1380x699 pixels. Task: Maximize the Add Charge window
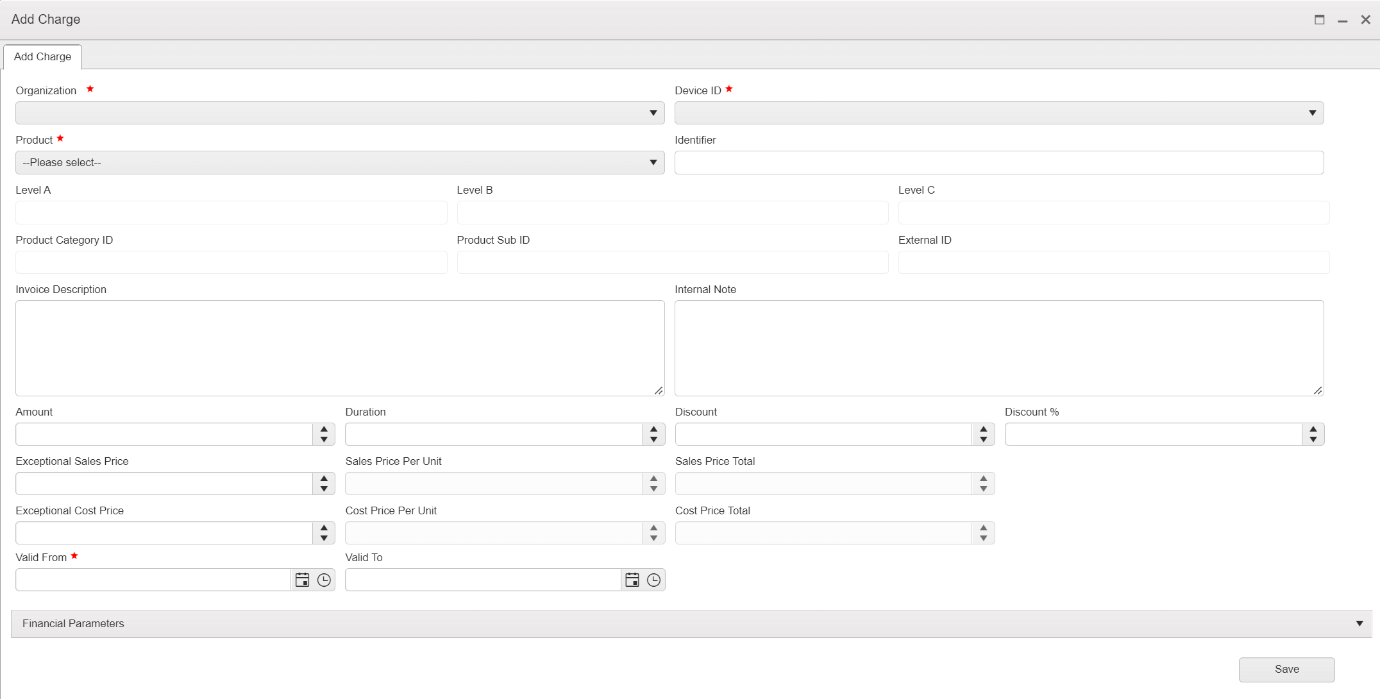coord(1320,20)
